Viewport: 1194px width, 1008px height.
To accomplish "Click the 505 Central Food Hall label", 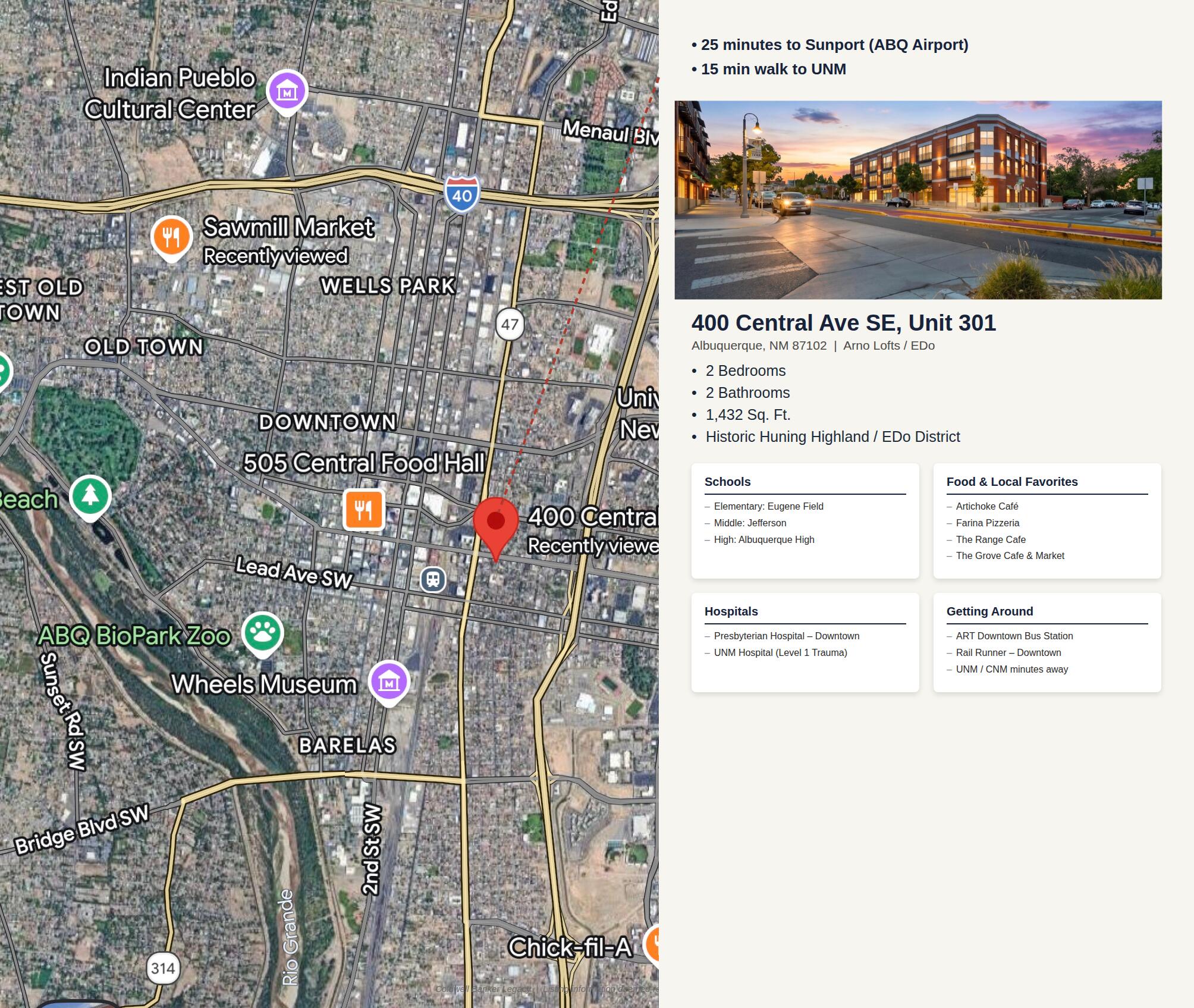I will click(364, 463).
